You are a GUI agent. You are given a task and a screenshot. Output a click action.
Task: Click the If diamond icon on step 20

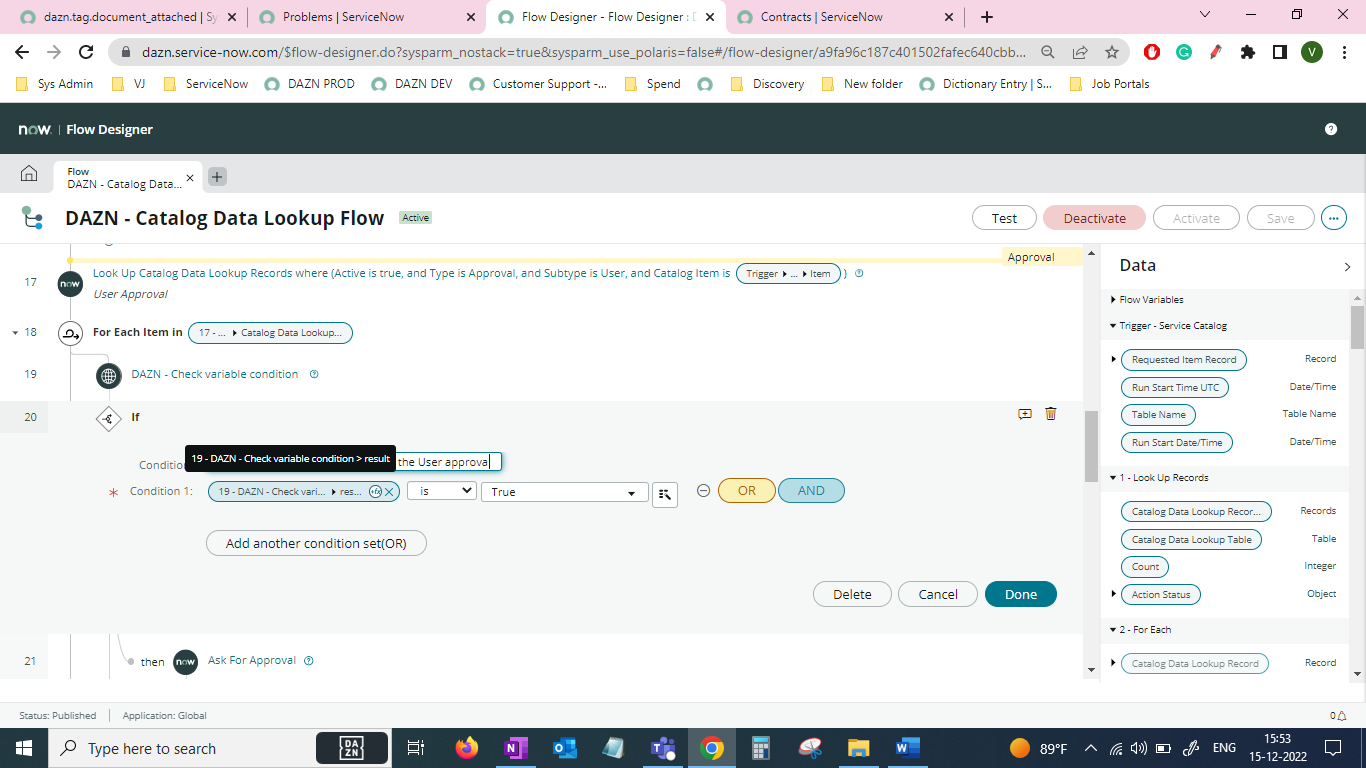(x=109, y=417)
